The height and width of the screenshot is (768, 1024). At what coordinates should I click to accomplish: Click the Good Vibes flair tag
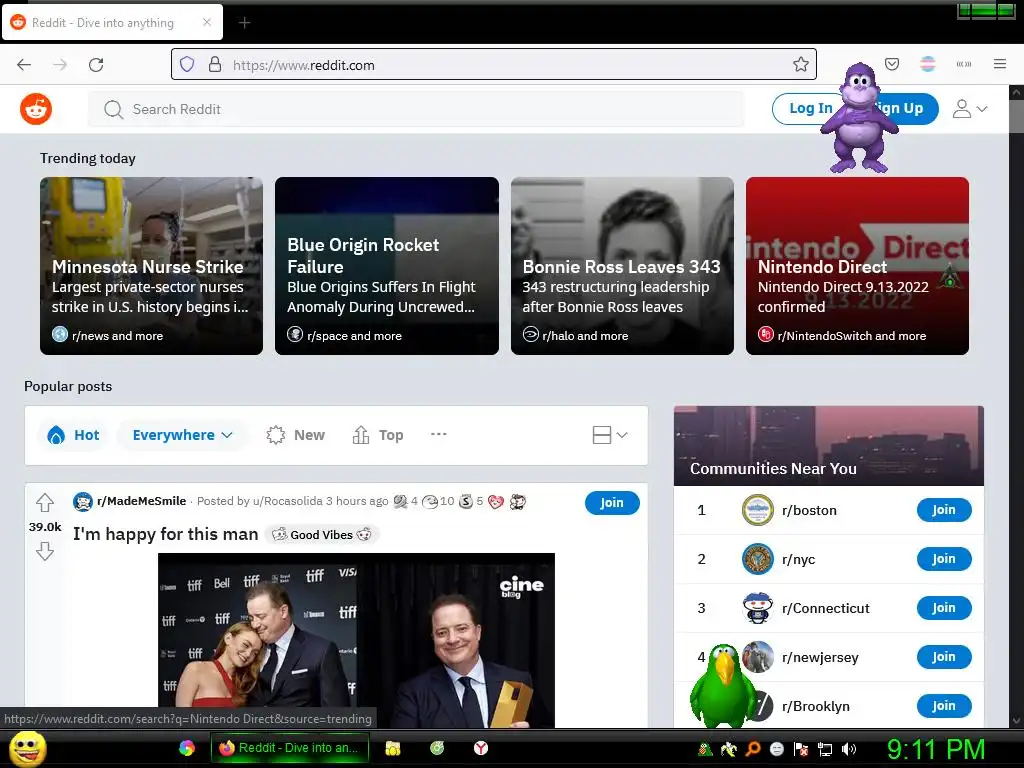(321, 535)
